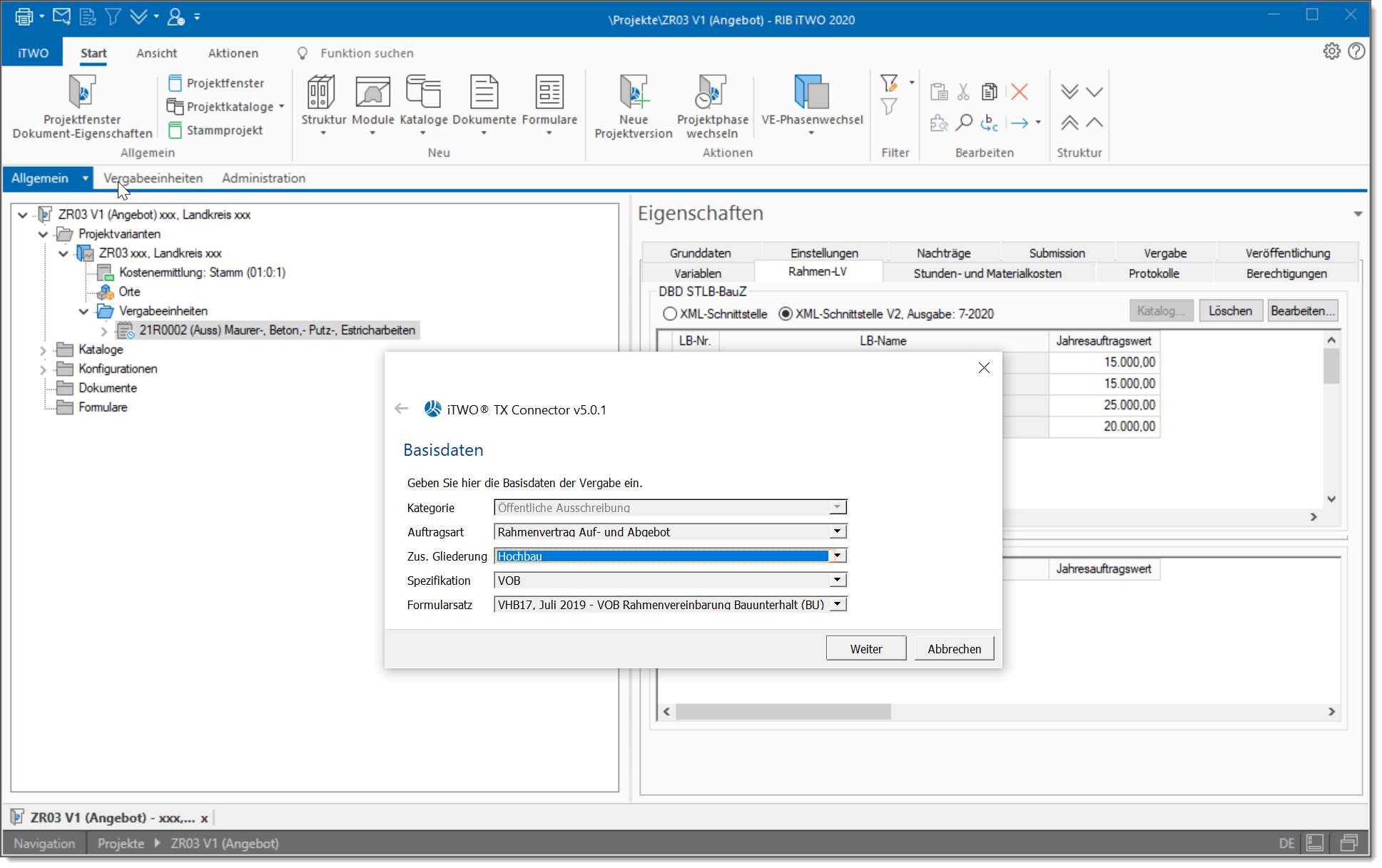Screen dimensions: 1382x868
Task: Collapse the Vergabeeinheiten tree node
Action: tap(83, 311)
